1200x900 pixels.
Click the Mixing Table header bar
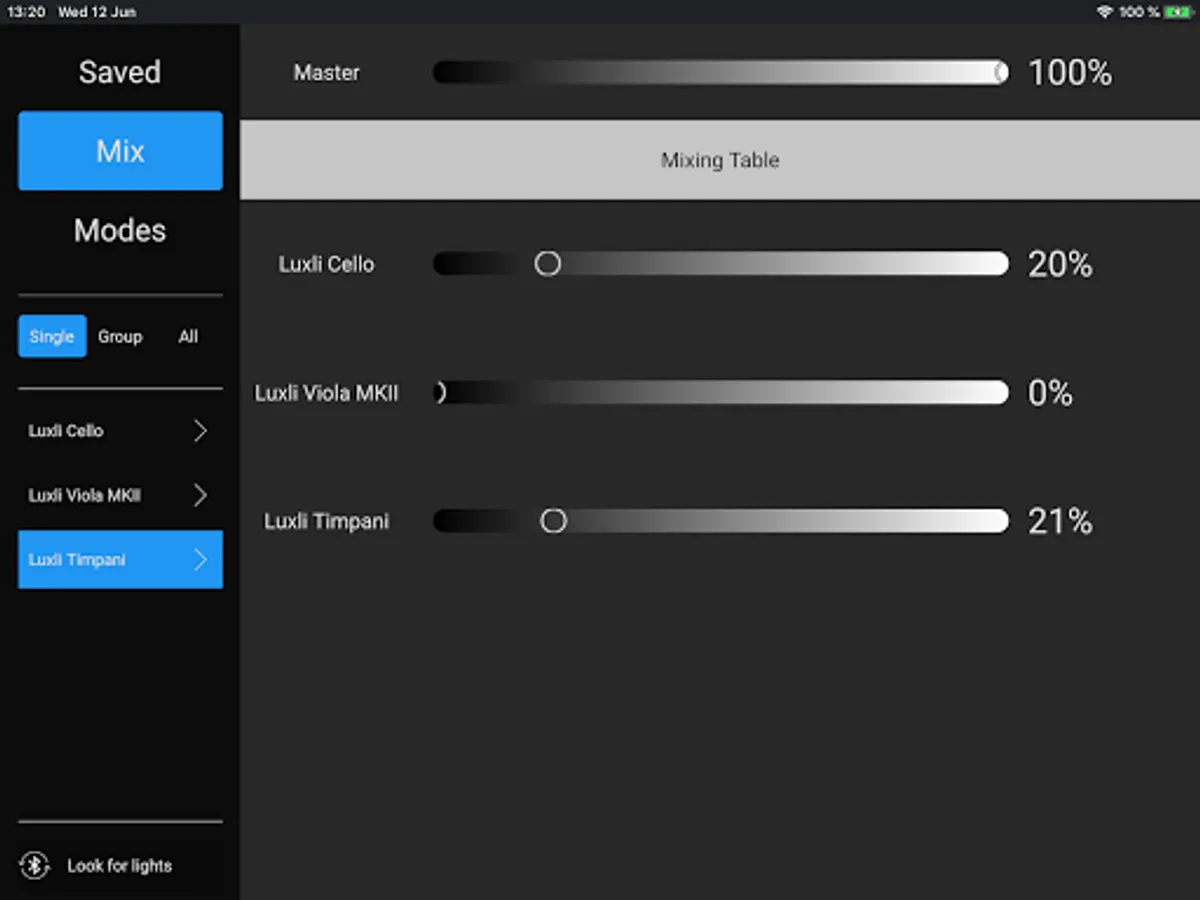click(720, 160)
